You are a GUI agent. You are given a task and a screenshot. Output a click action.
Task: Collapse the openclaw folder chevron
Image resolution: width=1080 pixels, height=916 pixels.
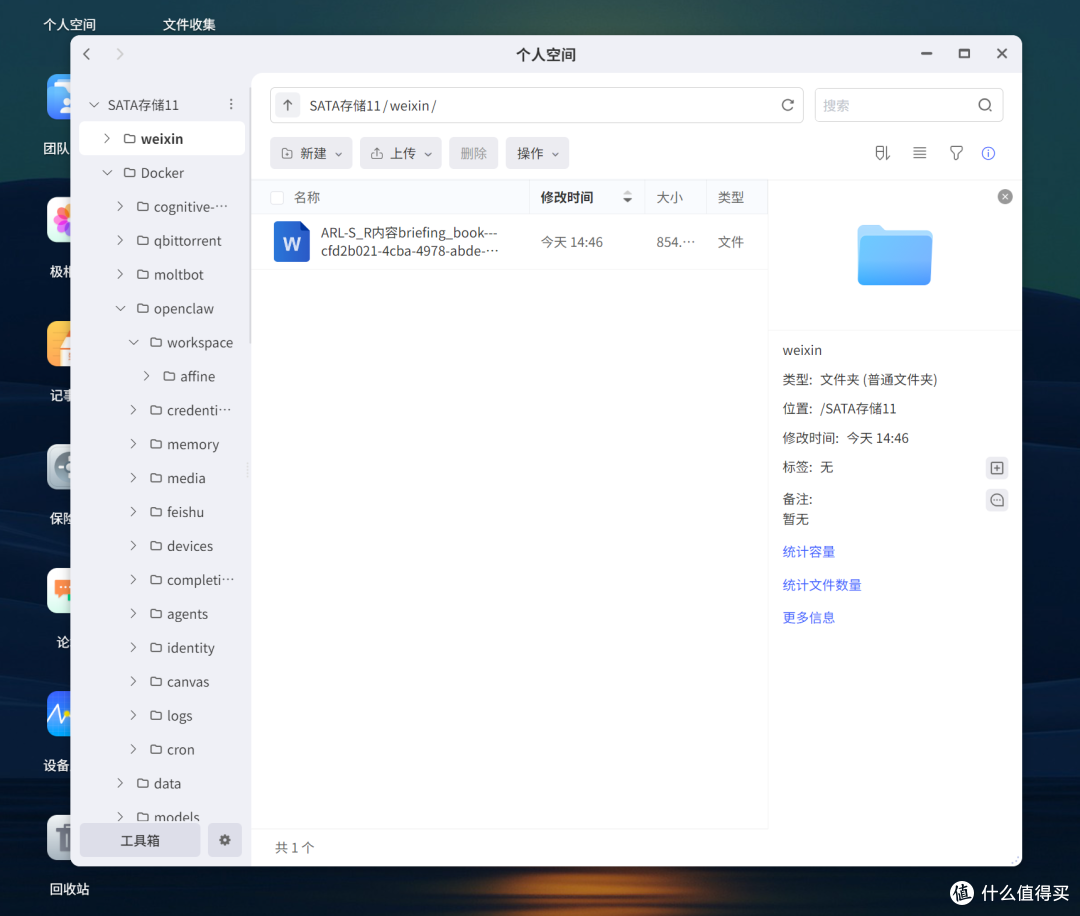121,309
